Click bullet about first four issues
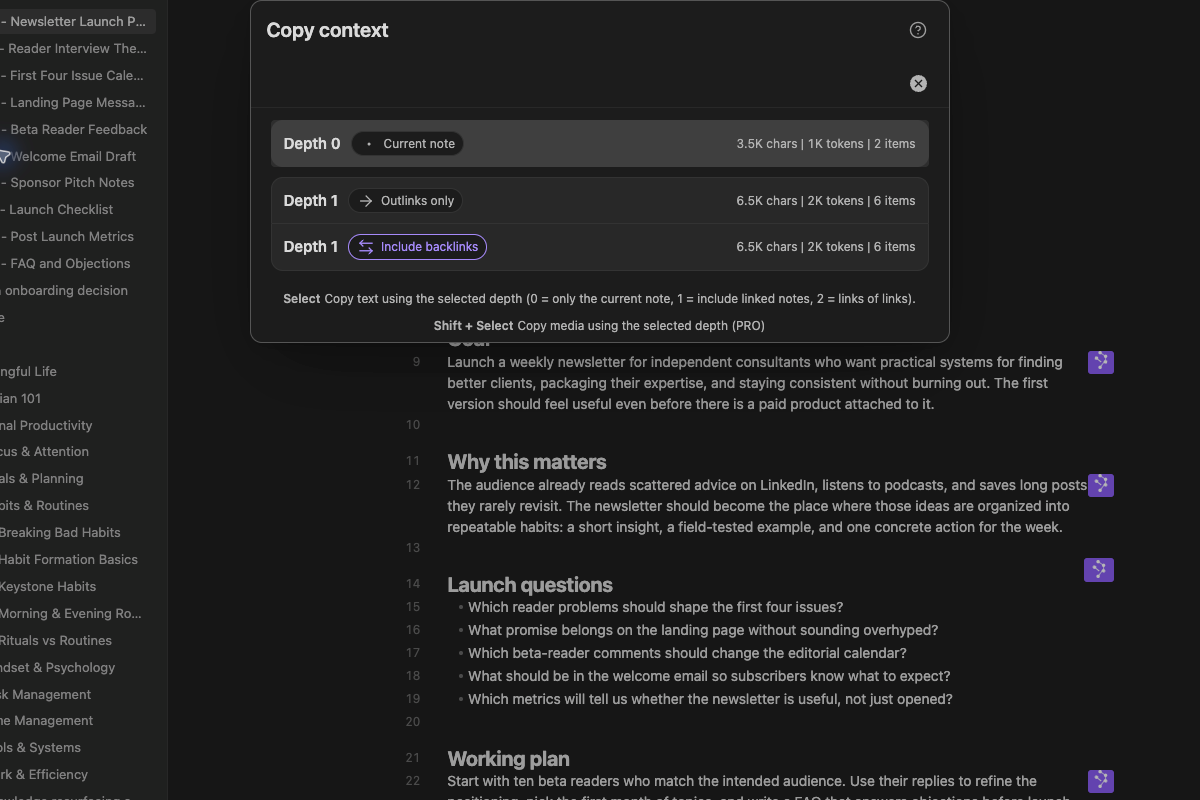This screenshot has width=1200, height=800. pos(655,607)
